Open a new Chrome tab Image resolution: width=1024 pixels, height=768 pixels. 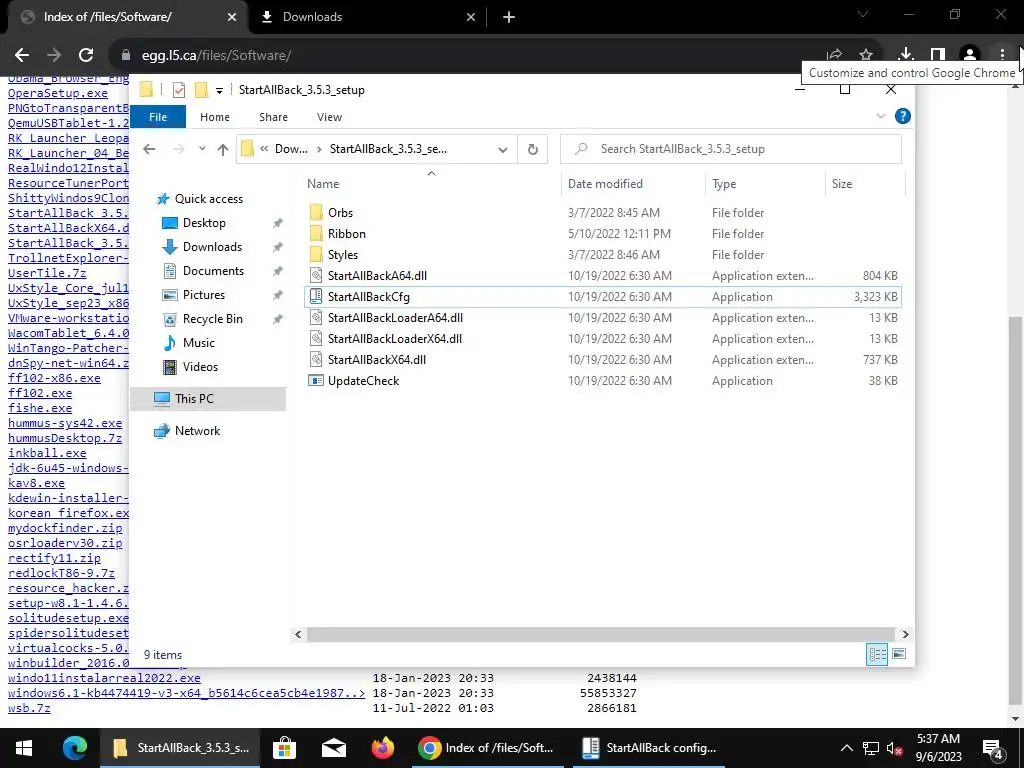509,18
